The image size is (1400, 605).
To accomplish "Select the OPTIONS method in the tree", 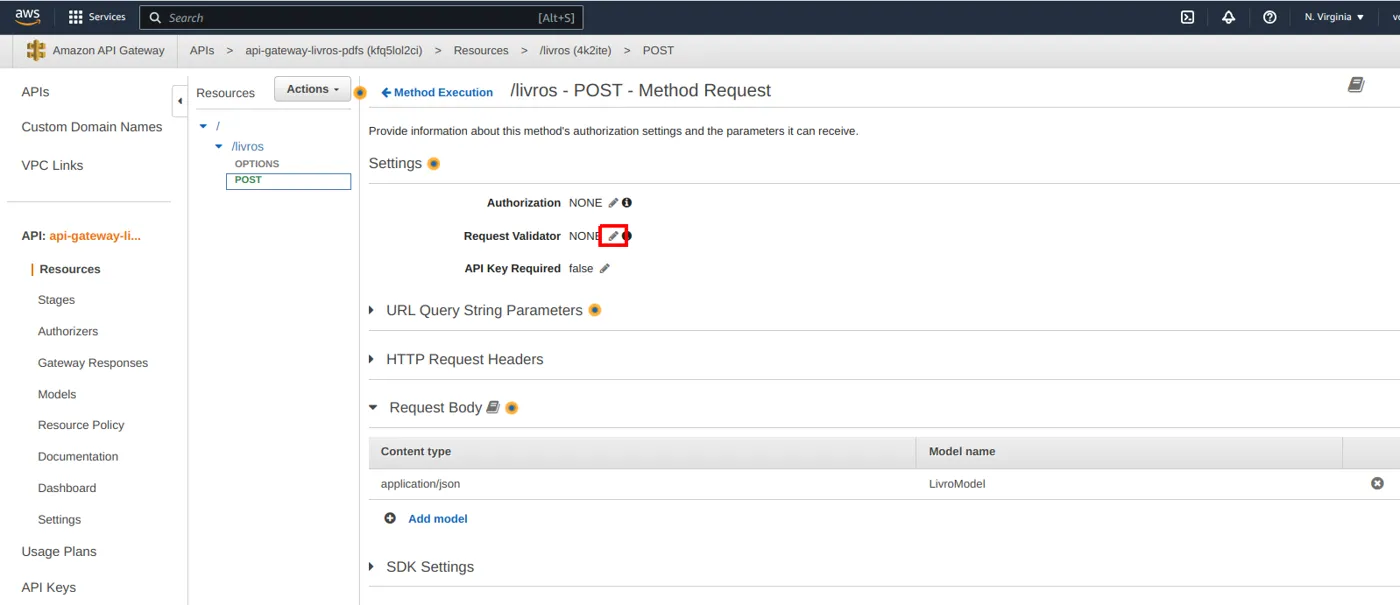I will [257, 164].
